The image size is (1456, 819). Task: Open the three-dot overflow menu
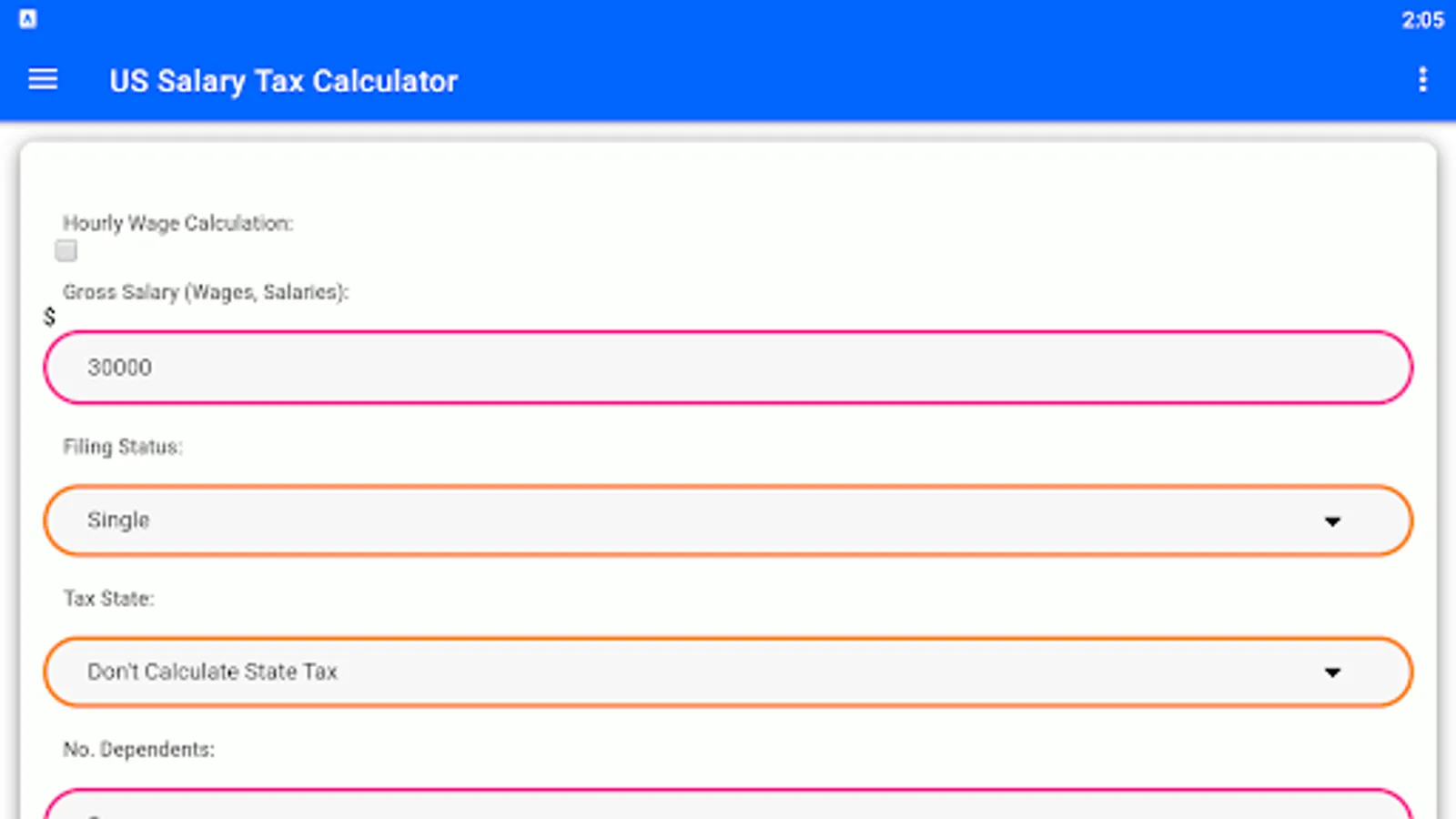tap(1422, 80)
